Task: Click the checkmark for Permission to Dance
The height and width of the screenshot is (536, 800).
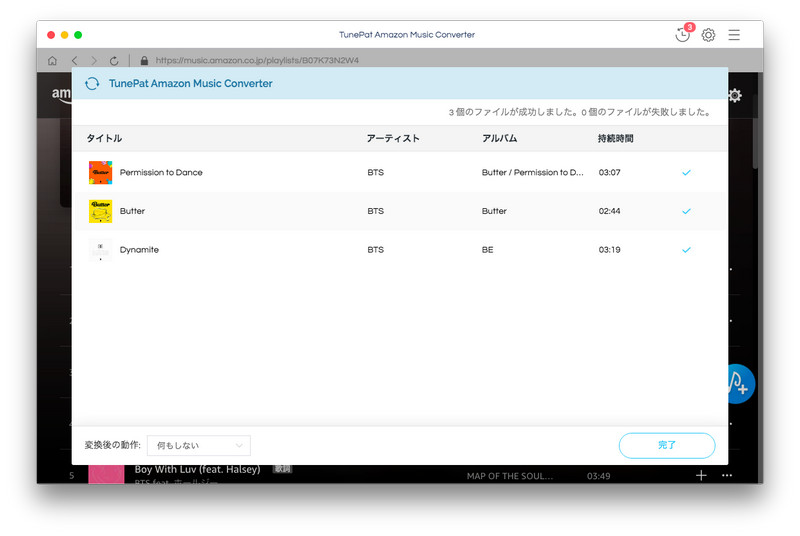Action: click(686, 172)
